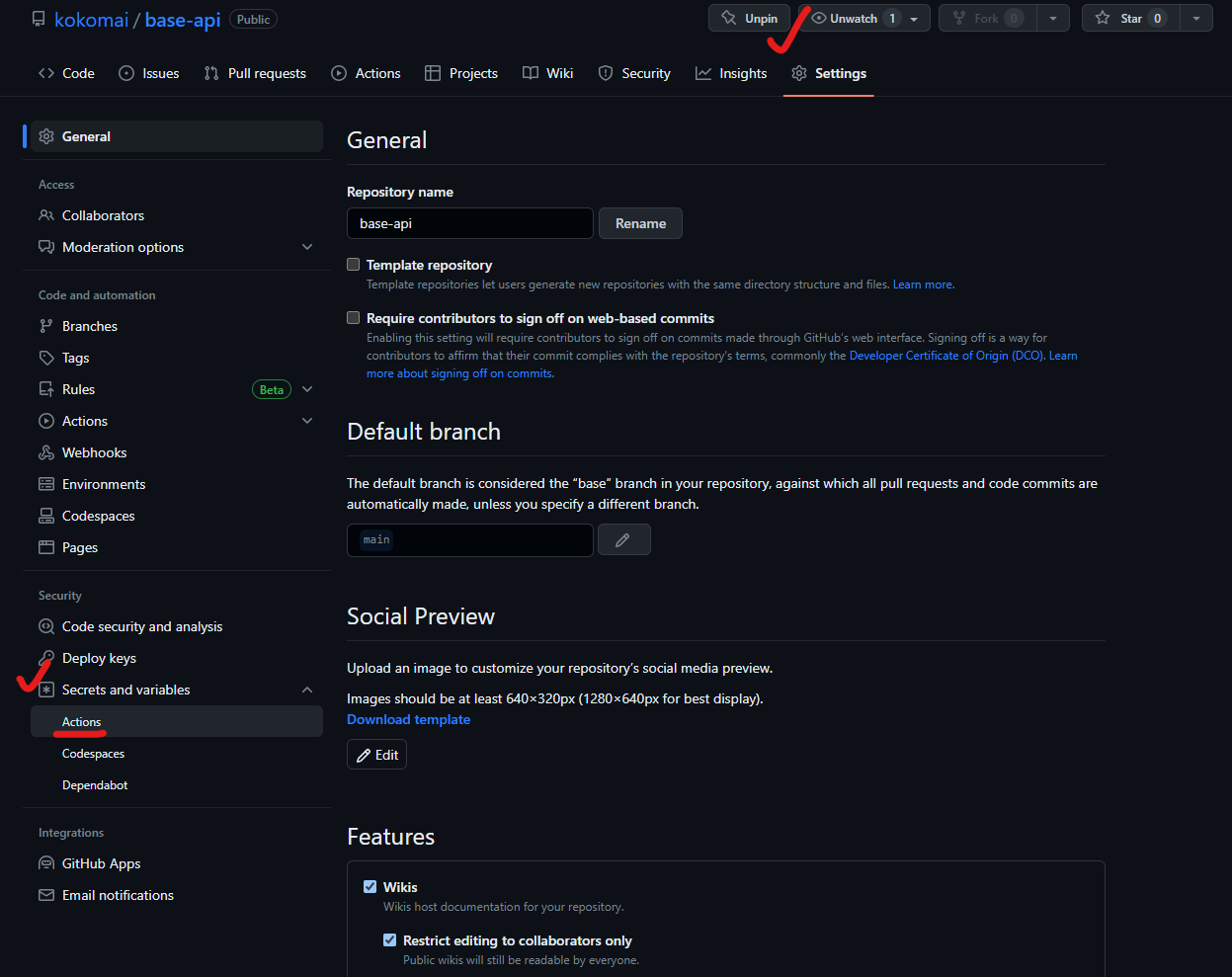
Task: Click the Beta label beside Rules
Action: (272, 389)
